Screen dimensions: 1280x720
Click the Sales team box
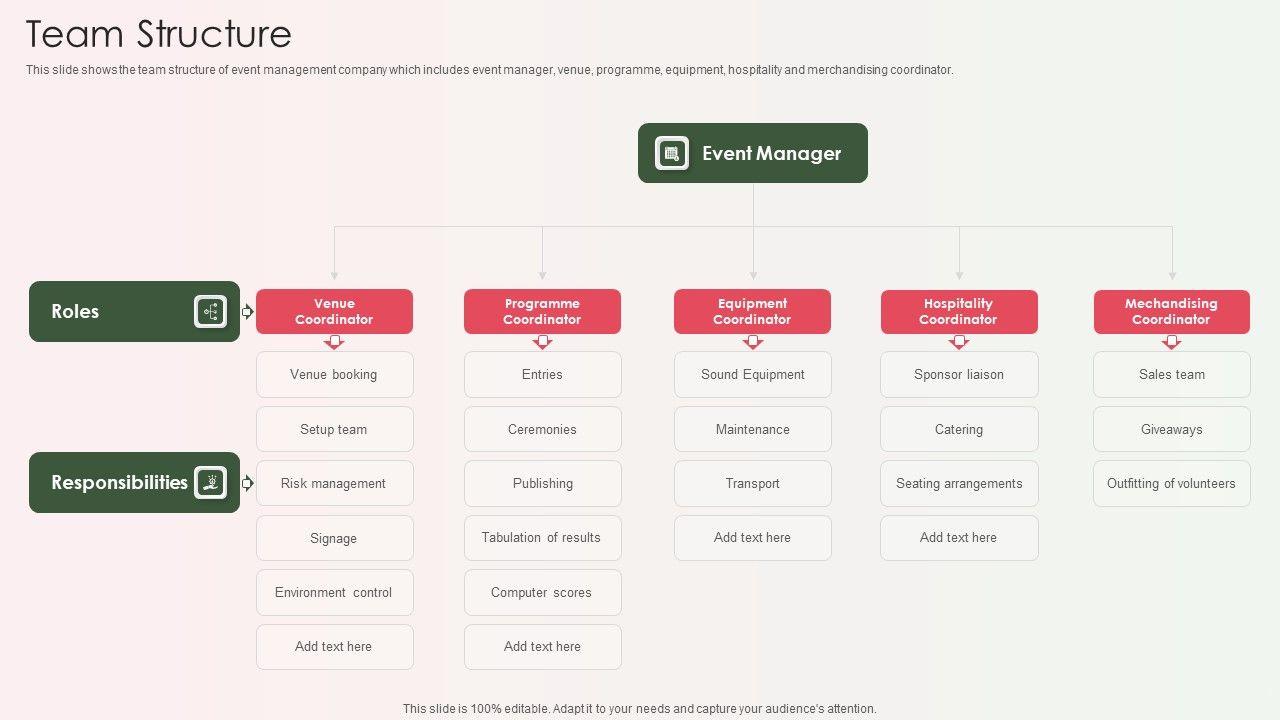point(1171,375)
